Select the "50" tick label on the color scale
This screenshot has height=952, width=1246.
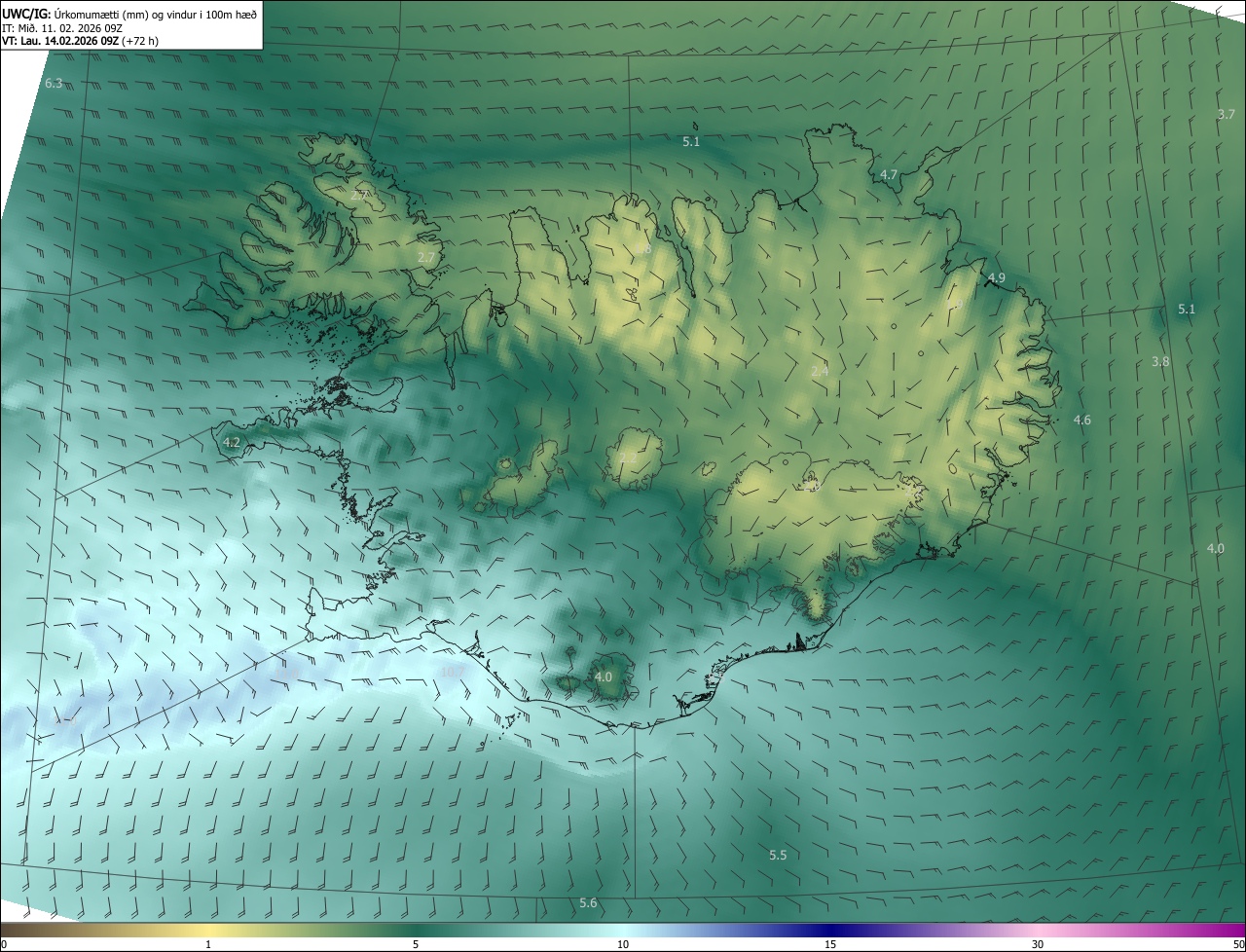pyautogui.click(x=1238, y=945)
